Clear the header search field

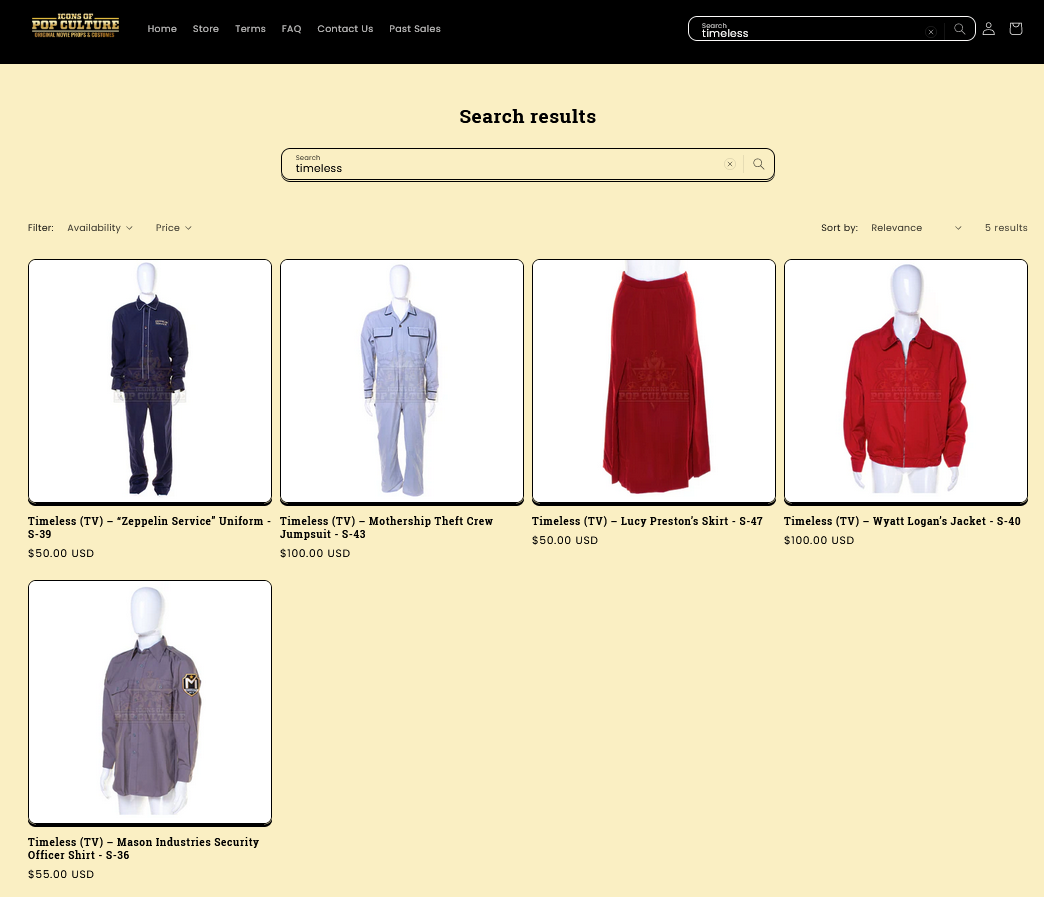(x=931, y=32)
